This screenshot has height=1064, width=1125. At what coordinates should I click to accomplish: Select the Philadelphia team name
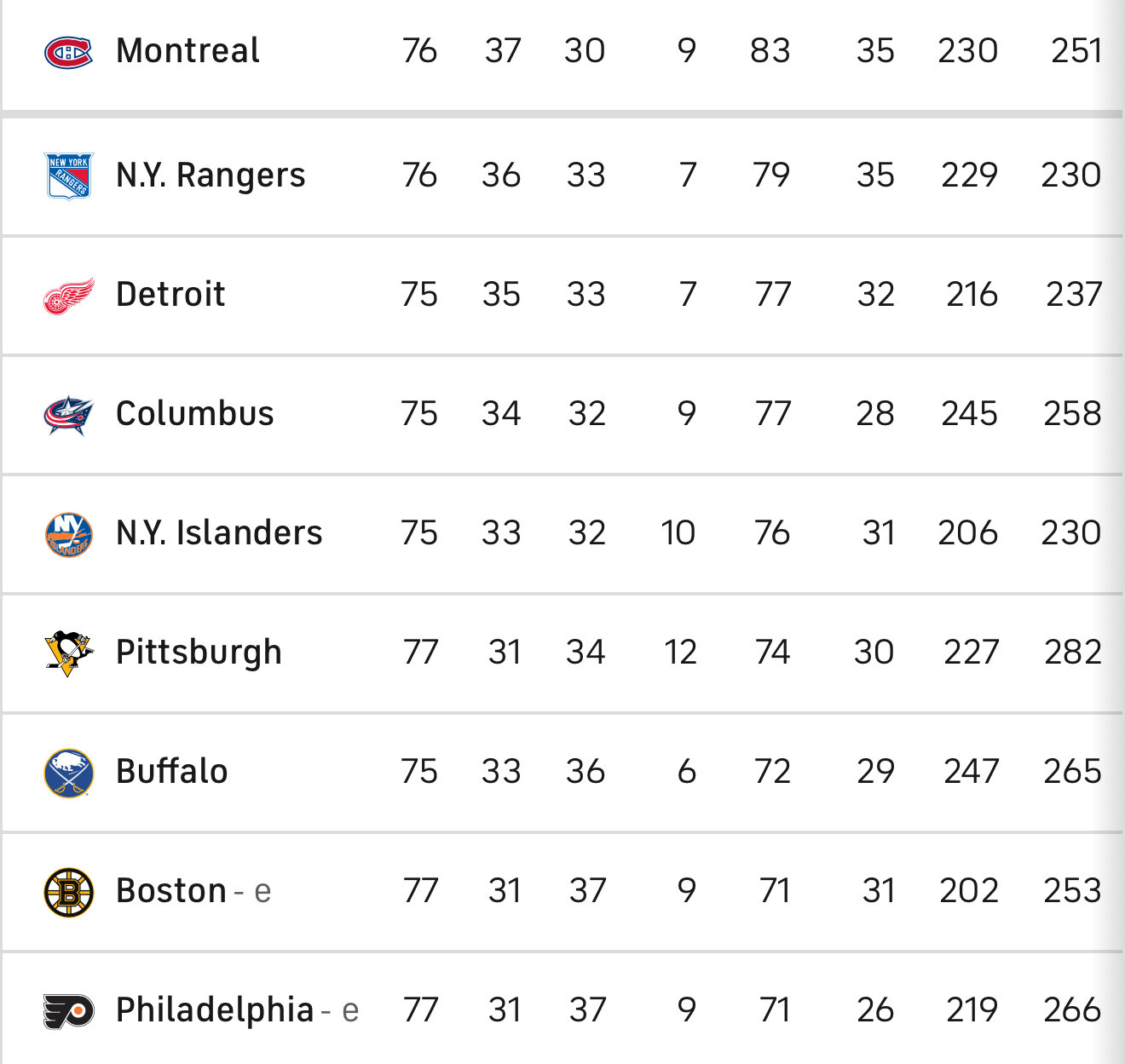pos(215,1010)
